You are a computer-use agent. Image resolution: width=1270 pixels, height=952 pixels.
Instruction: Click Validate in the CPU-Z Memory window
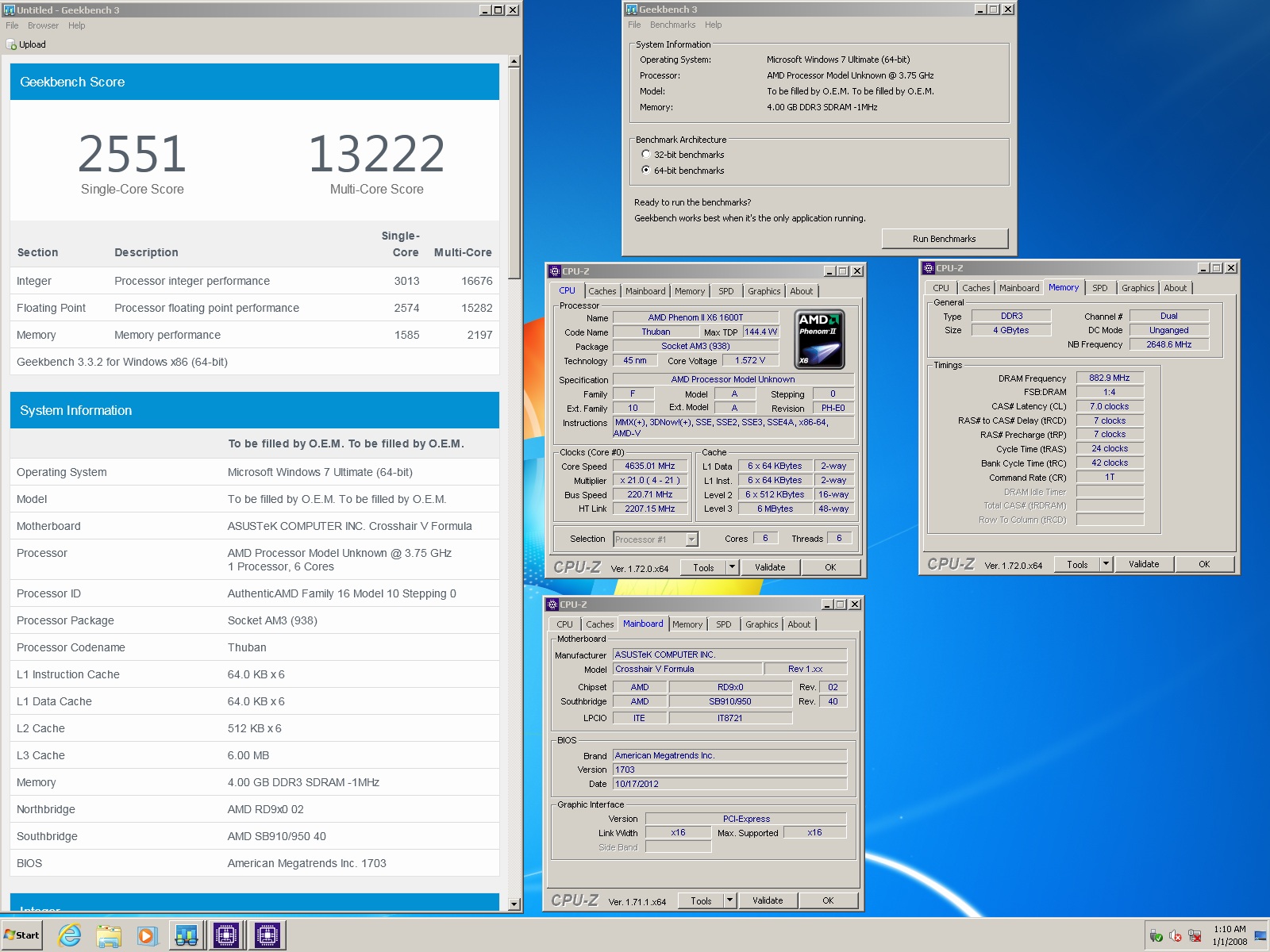pyautogui.click(x=1143, y=564)
